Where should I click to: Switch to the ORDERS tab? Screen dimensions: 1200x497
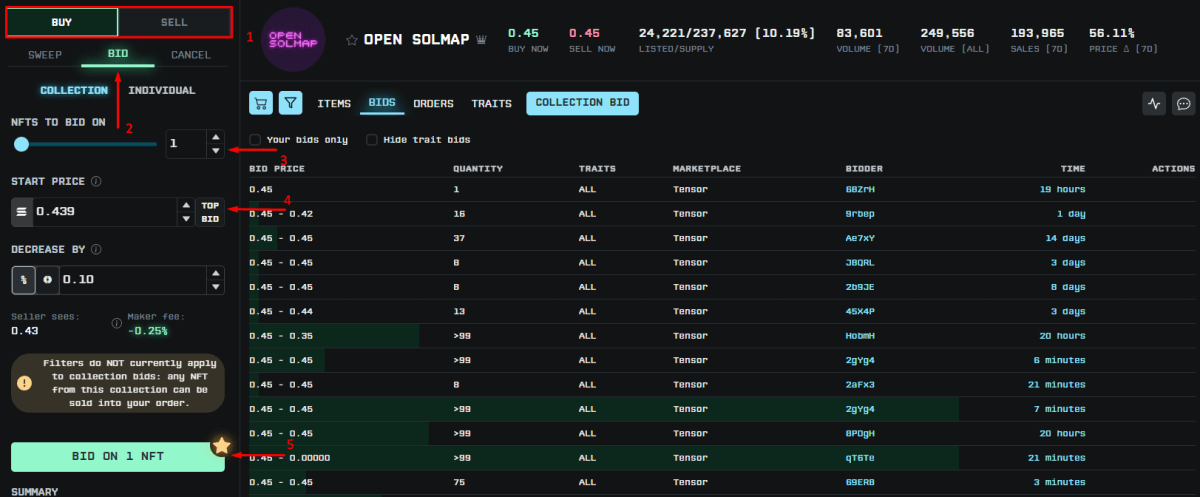tap(433, 103)
